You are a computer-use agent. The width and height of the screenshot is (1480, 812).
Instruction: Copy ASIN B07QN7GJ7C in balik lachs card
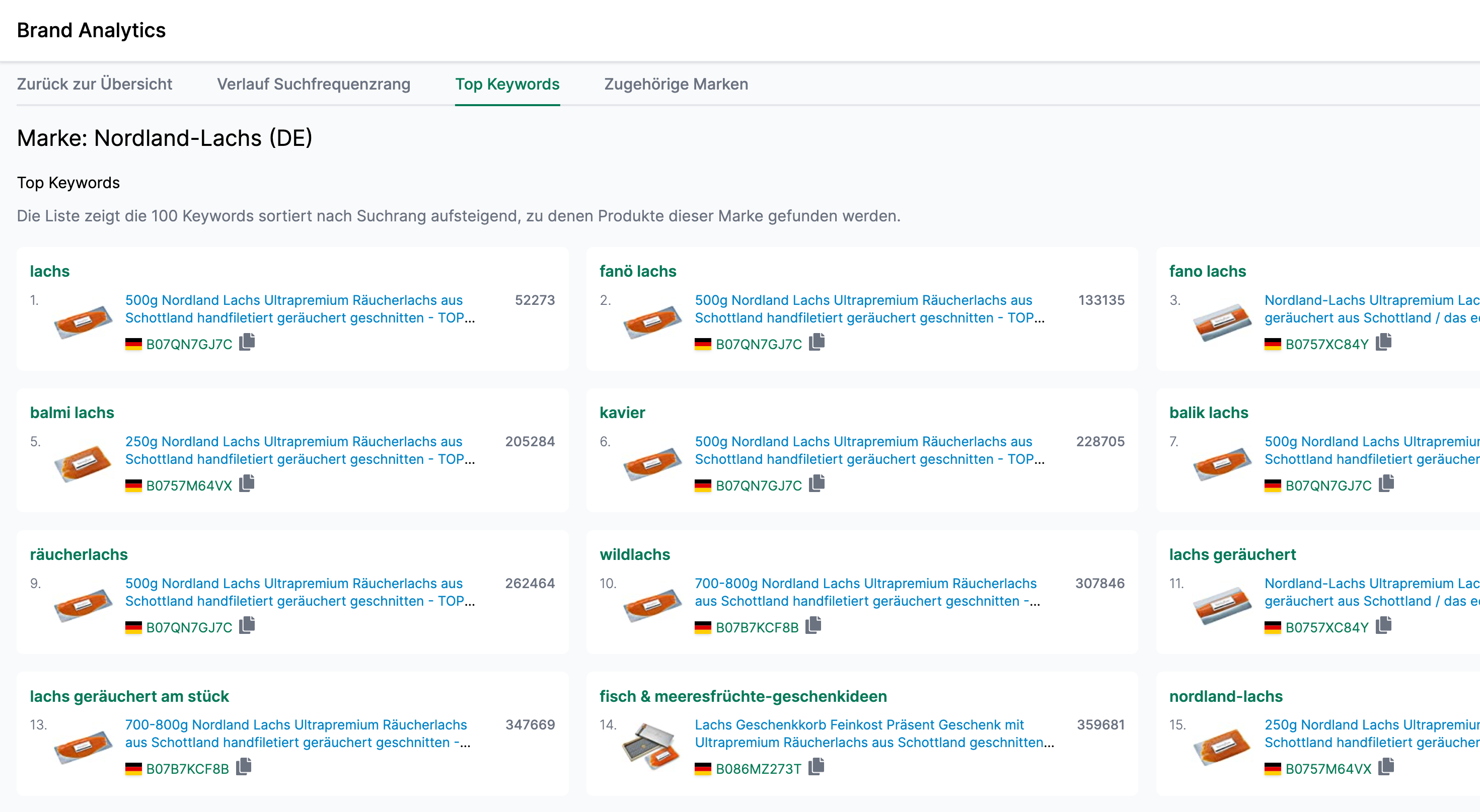1386,484
